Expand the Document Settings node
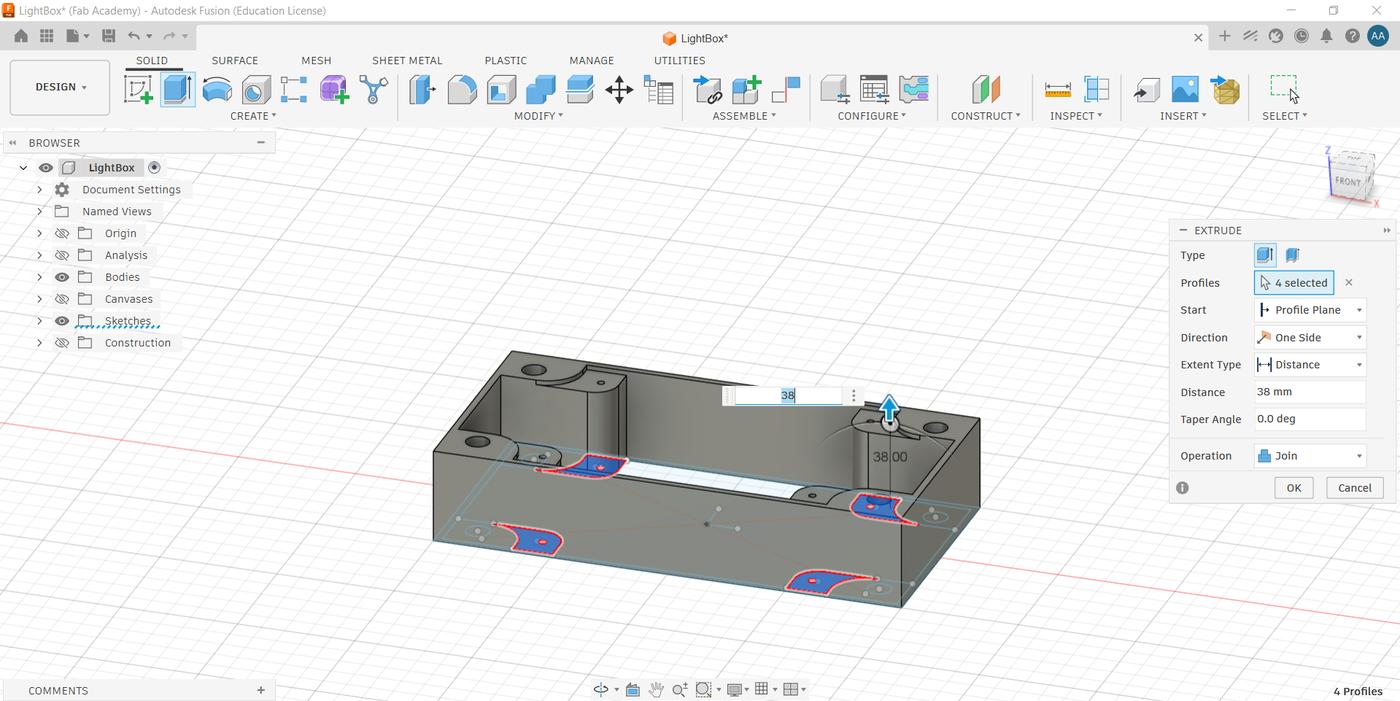The width and height of the screenshot is (1400, 701). click(39, 190)
